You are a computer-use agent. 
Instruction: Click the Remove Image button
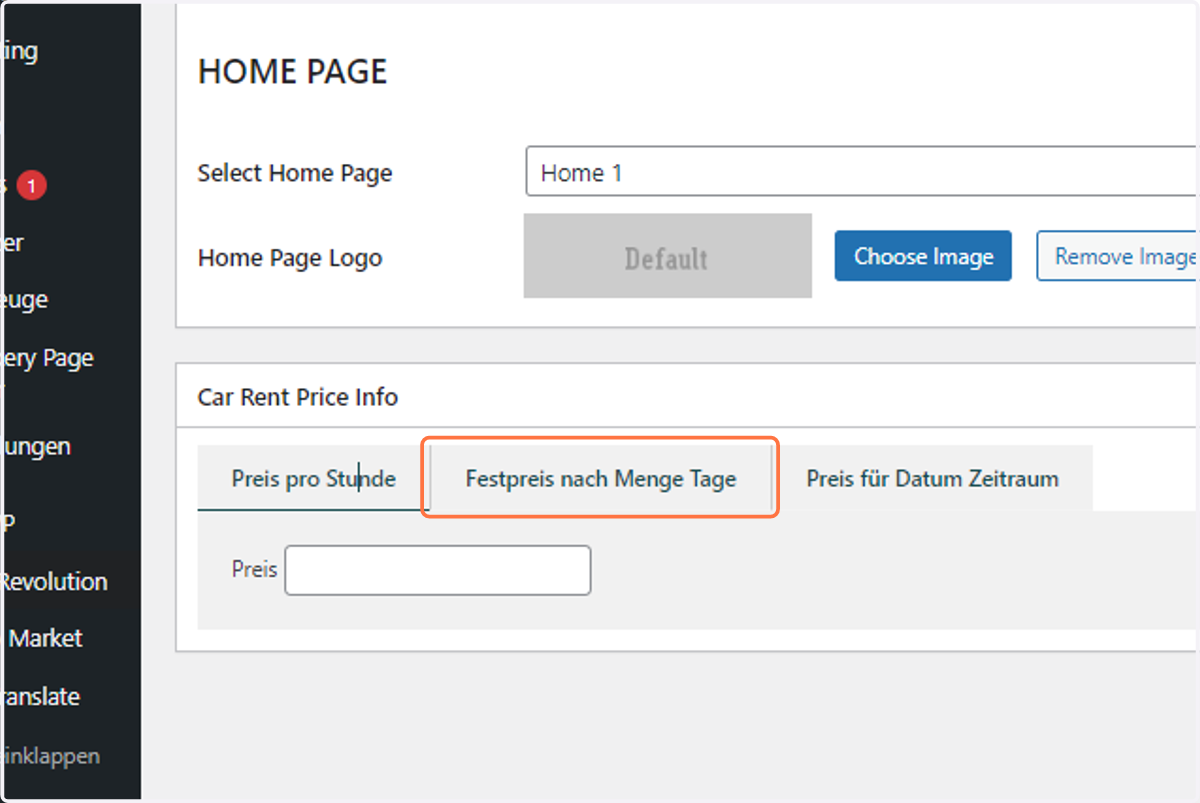coord(1118,256)
